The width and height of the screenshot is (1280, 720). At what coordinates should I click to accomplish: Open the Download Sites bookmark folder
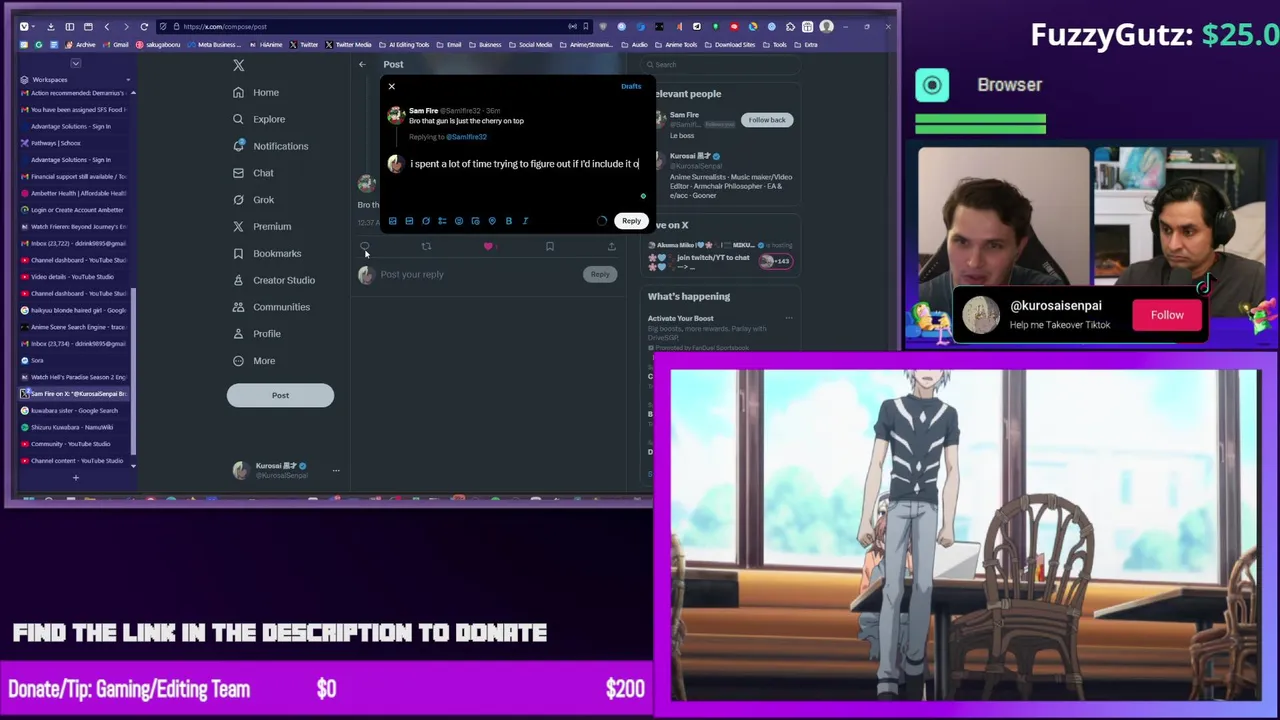point(732,45)
